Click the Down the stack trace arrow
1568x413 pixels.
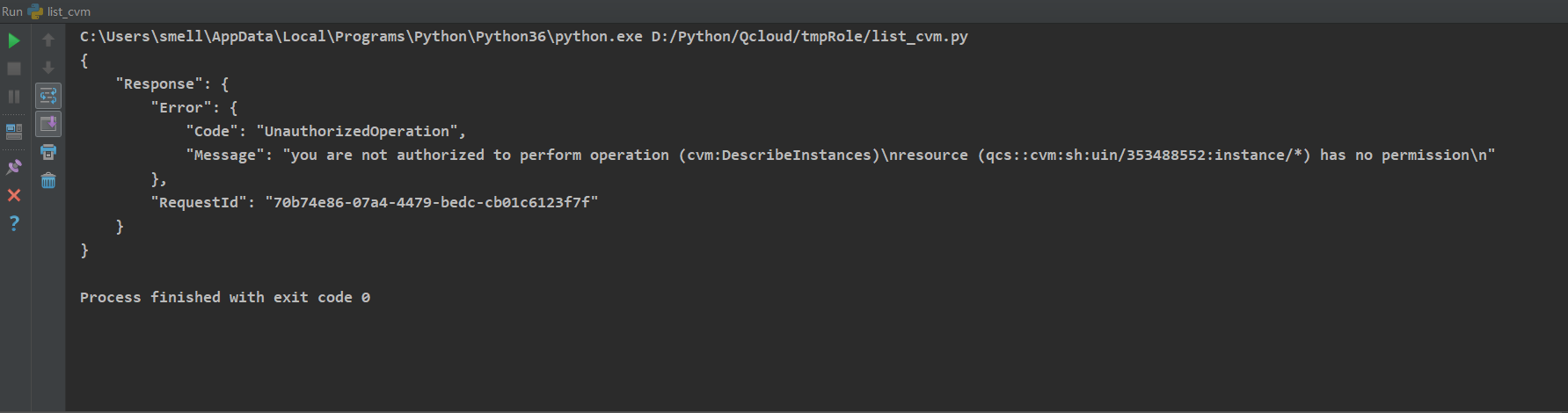[x=48, y=68]
